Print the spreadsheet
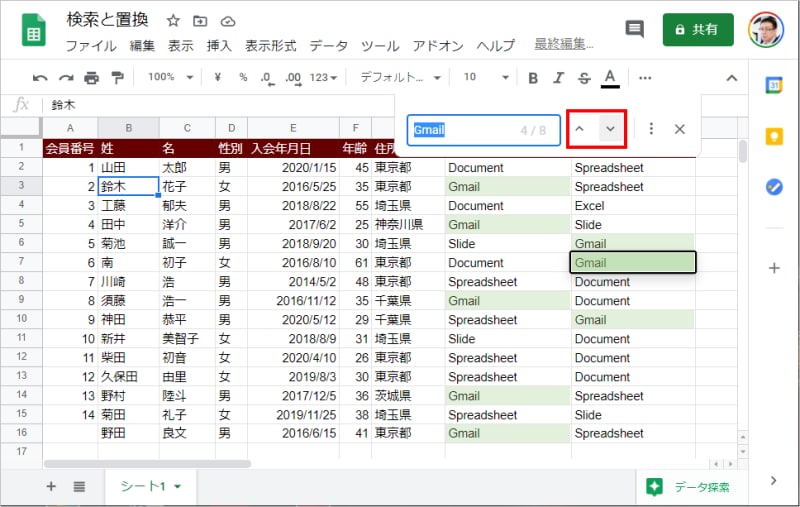The height and width of the screenshot is (507, 800). (x=91, y=78)
